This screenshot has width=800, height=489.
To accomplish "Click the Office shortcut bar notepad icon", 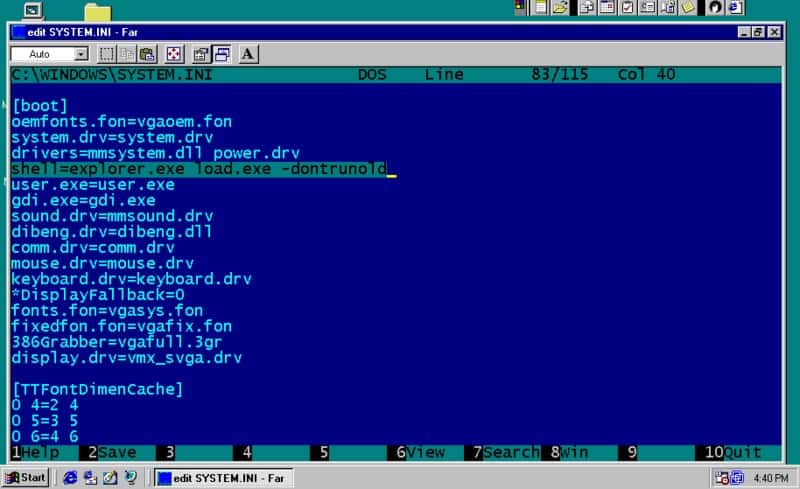I will point(540,7).
